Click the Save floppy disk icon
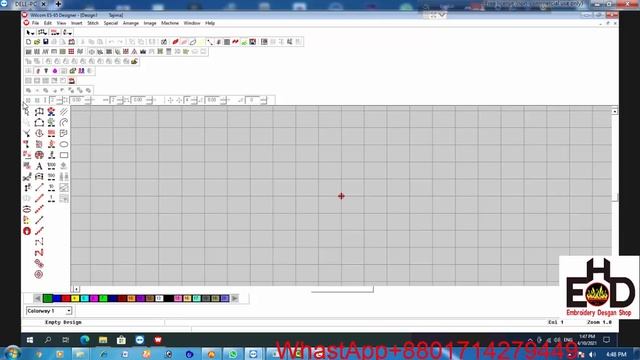This screenshot has width=640, height=360. pos(45,42)
